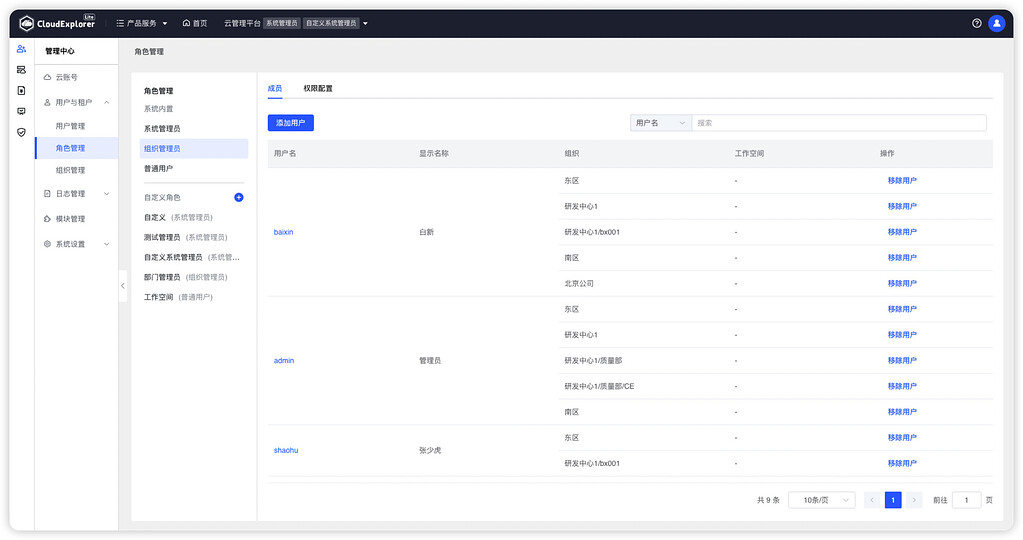The image size is (1023, 540).
Task: Open the help question mark icon
Action: pyautogui.click(x=976, y=23)
